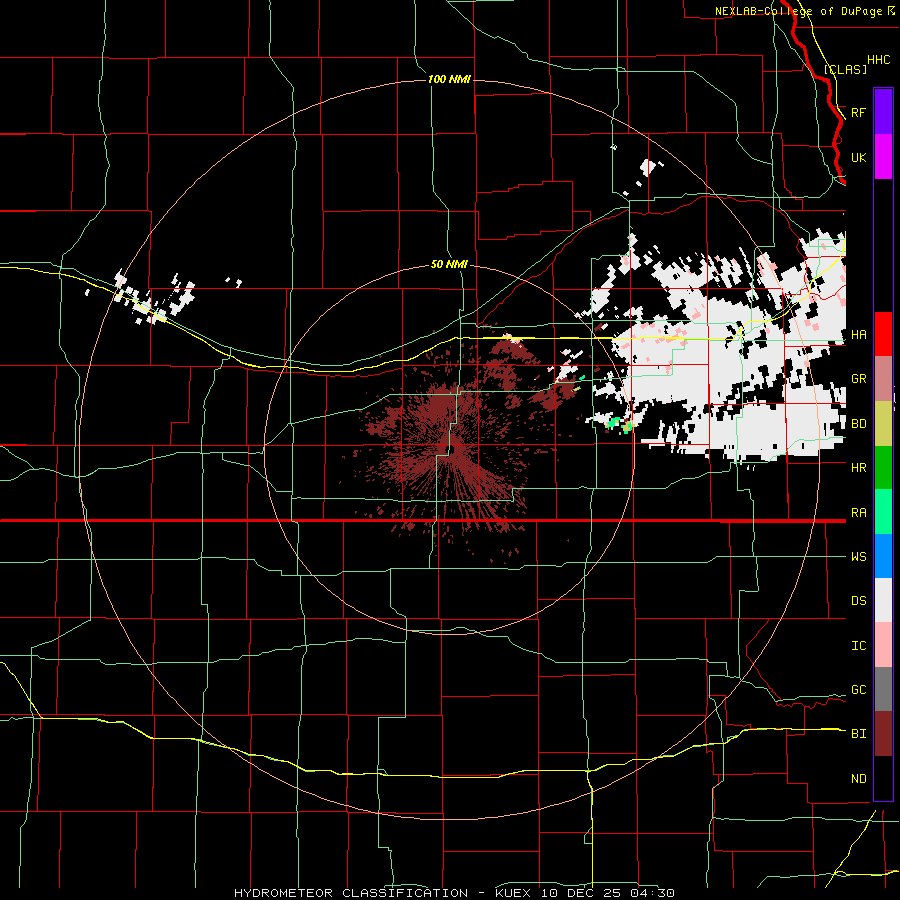Click the HR legend label

[x=858, y=468]
